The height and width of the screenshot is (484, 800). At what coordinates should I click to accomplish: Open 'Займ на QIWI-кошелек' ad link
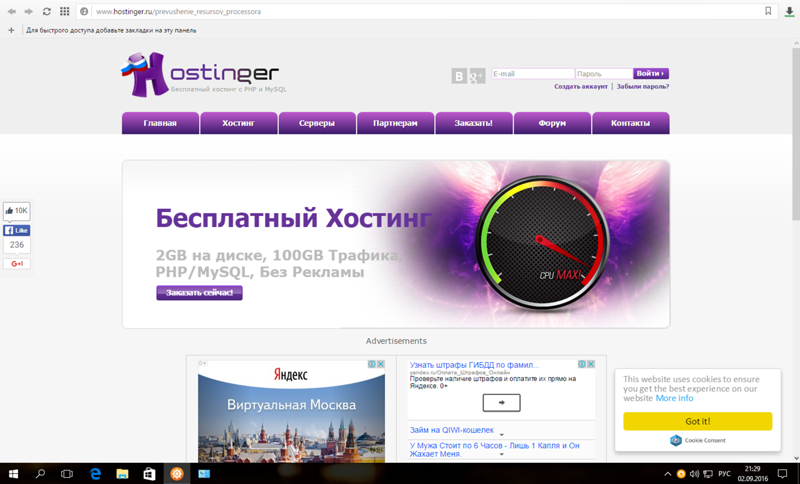tap(452, 430)
